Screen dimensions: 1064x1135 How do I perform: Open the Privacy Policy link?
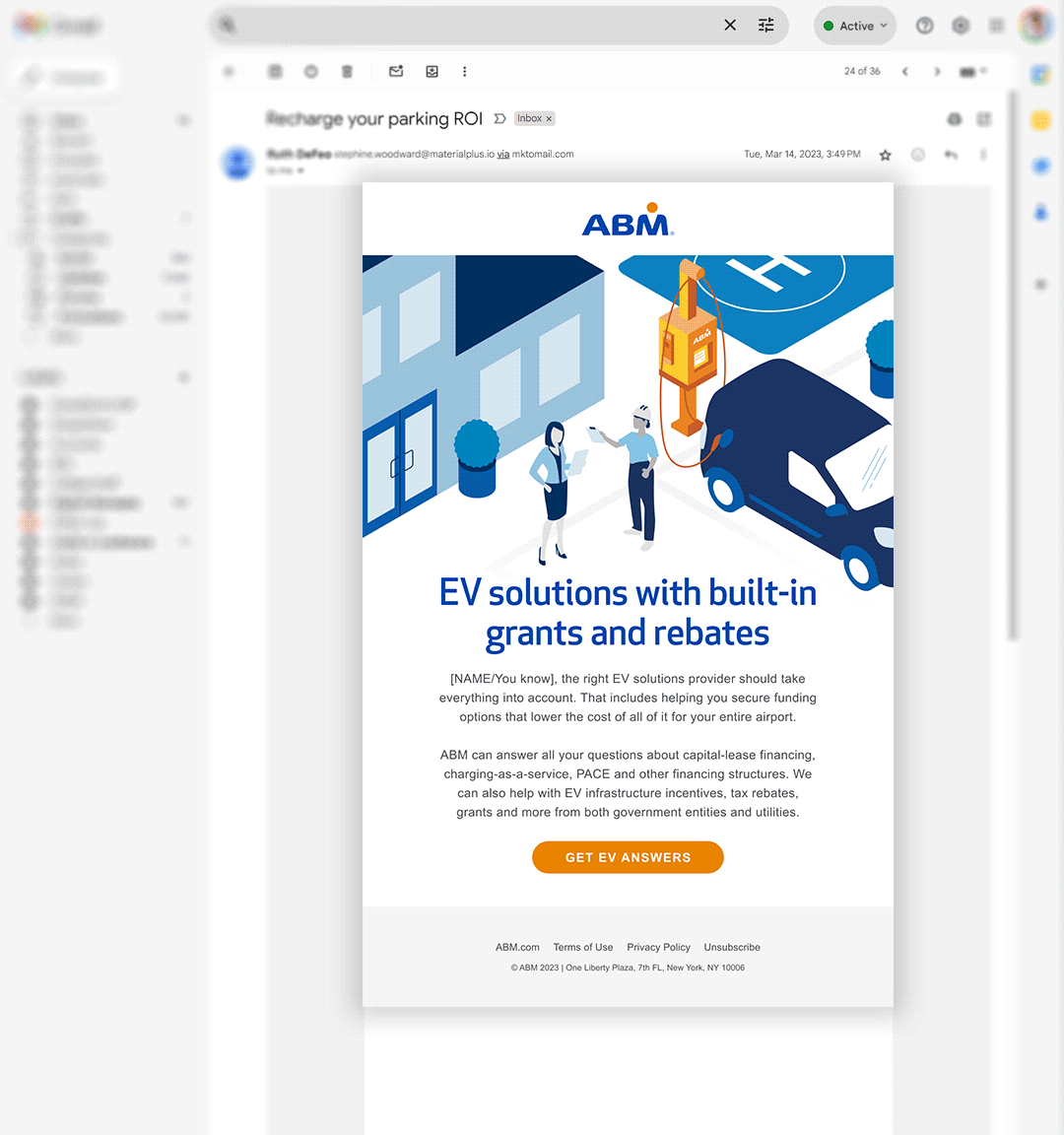coord(659,947)
